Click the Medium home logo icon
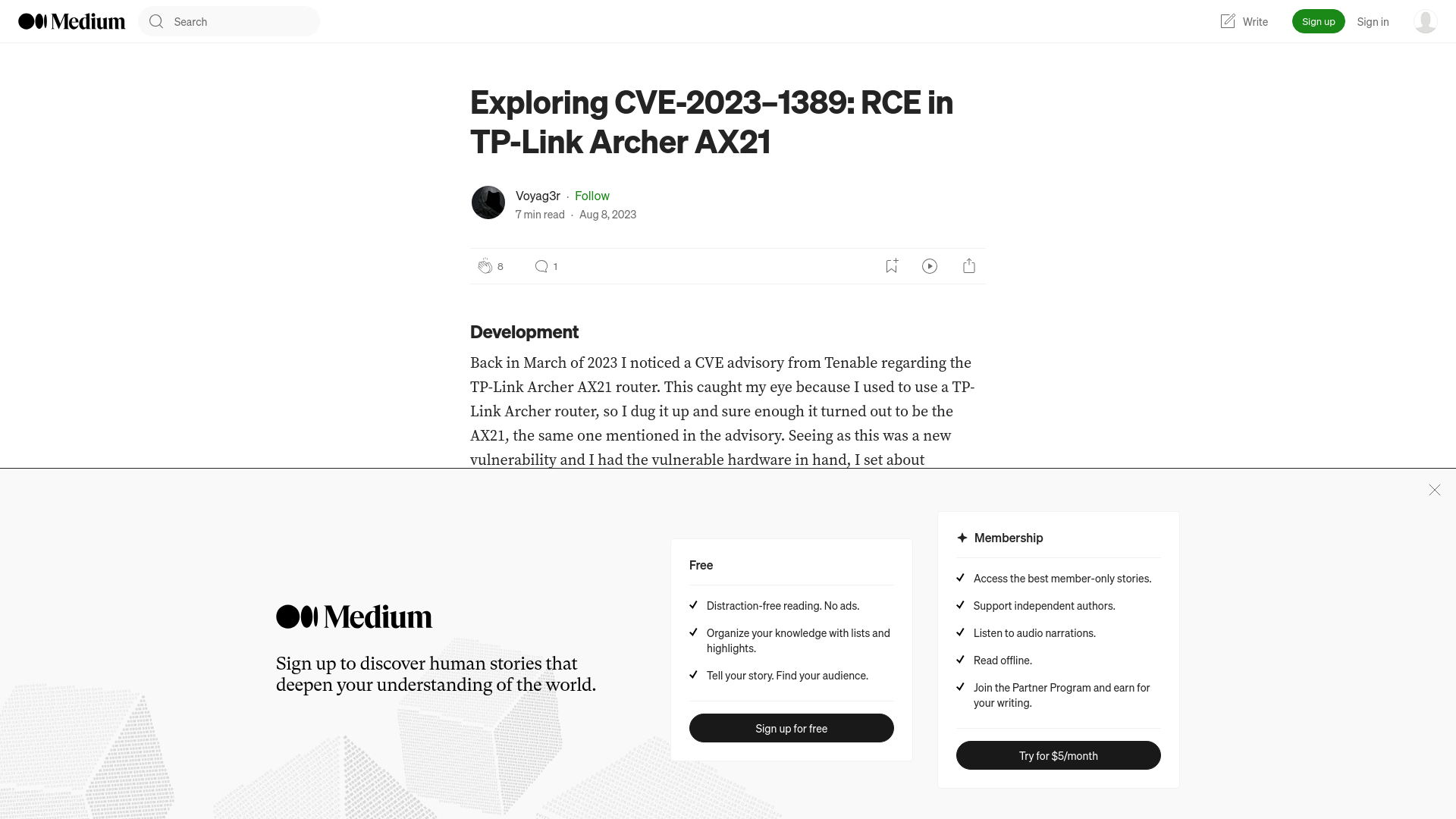The image size is (1456, 819). click(x=71, y=21)
